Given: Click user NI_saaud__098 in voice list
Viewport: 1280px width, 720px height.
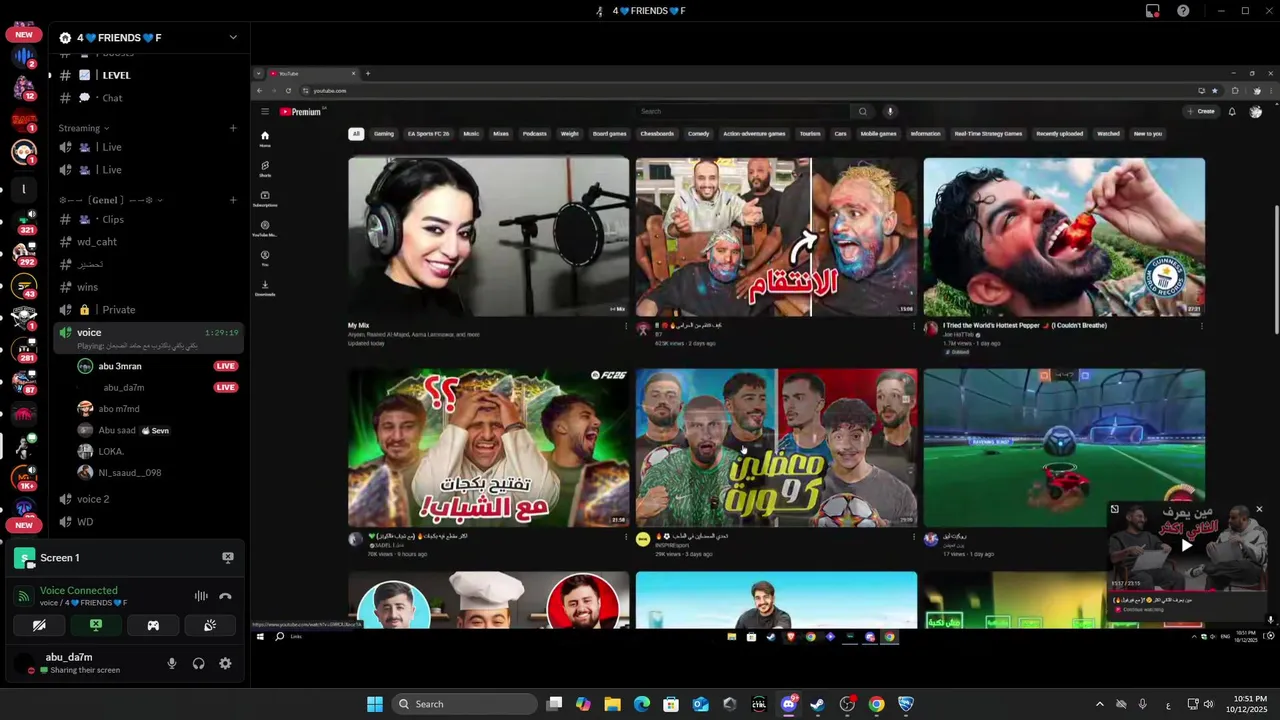Looking at the screenshot, I should (x=130, y=473).
